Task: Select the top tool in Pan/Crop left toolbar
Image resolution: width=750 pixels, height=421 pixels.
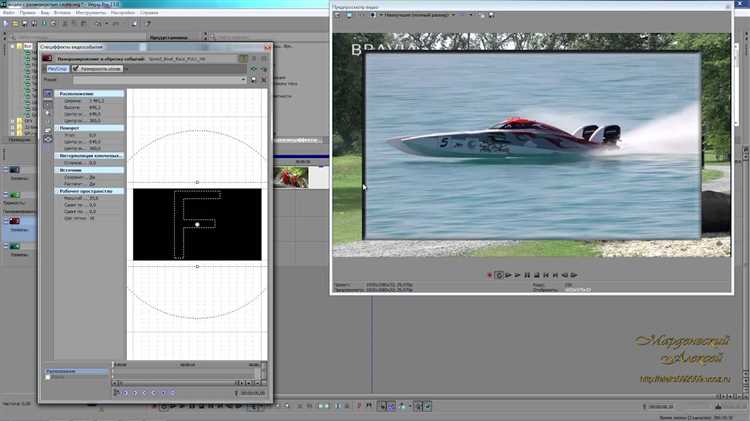Action: pyautogui.click(x=48, y=93)
